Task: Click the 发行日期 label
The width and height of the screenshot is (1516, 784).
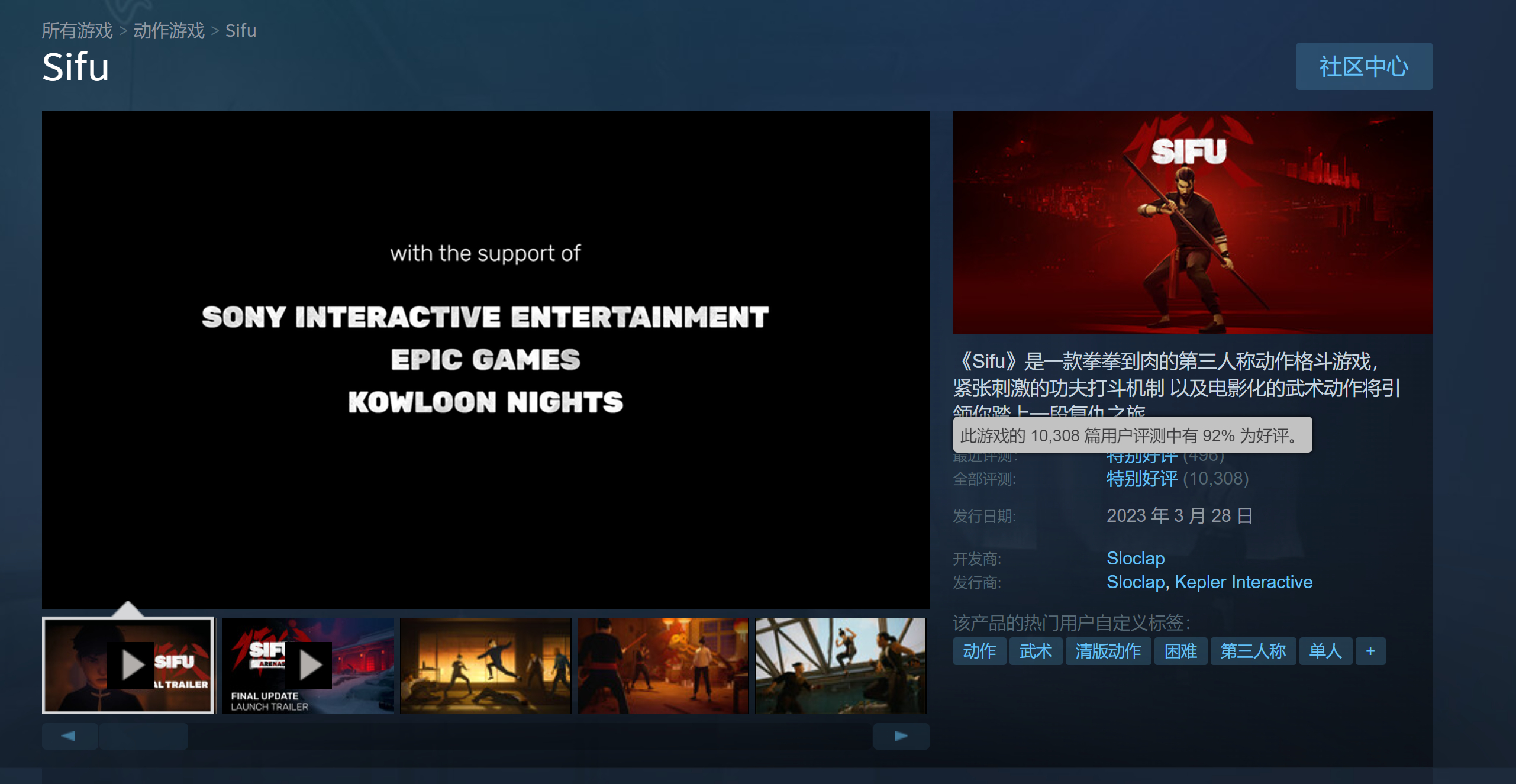Action: pos(984,517)
